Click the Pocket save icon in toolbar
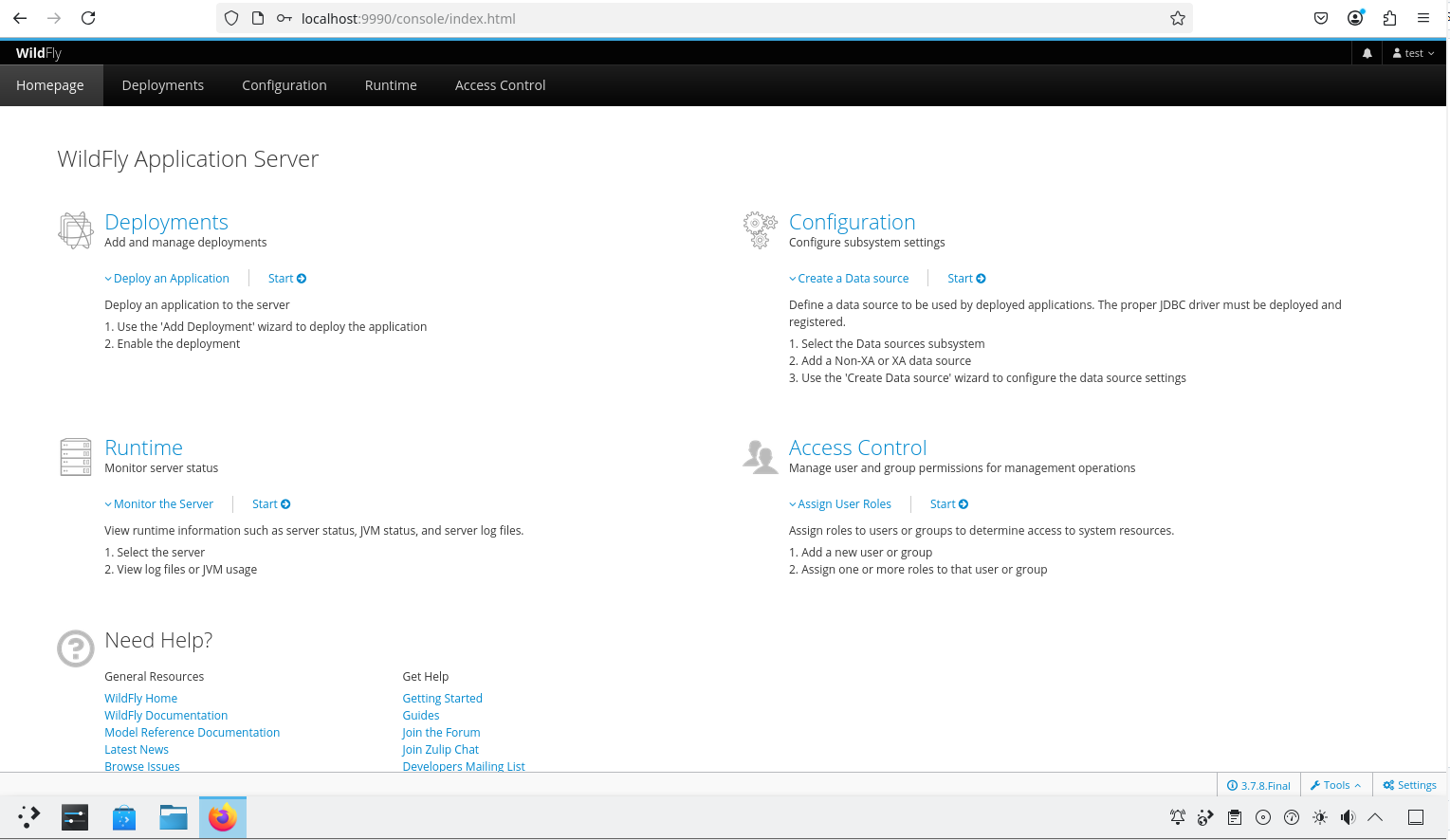The width and height of the screenshot is (1450, 840). click(x=1321, y=18)
